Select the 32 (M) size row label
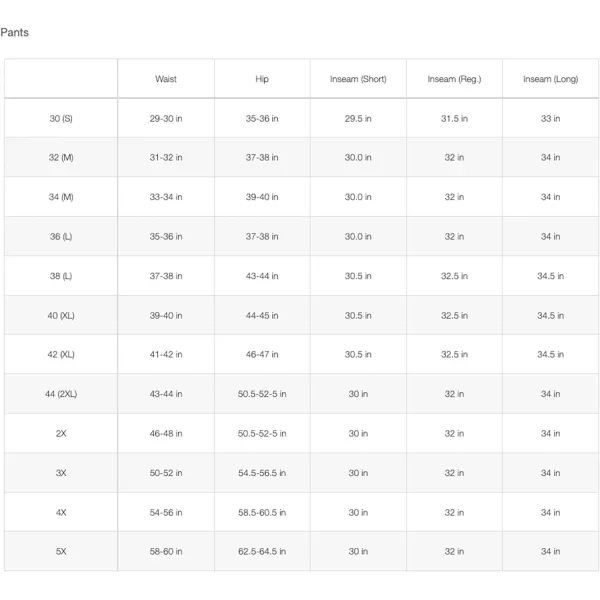The width and height of the screenshot is (600, 600). pyautogui.click(x=61, y=158)
